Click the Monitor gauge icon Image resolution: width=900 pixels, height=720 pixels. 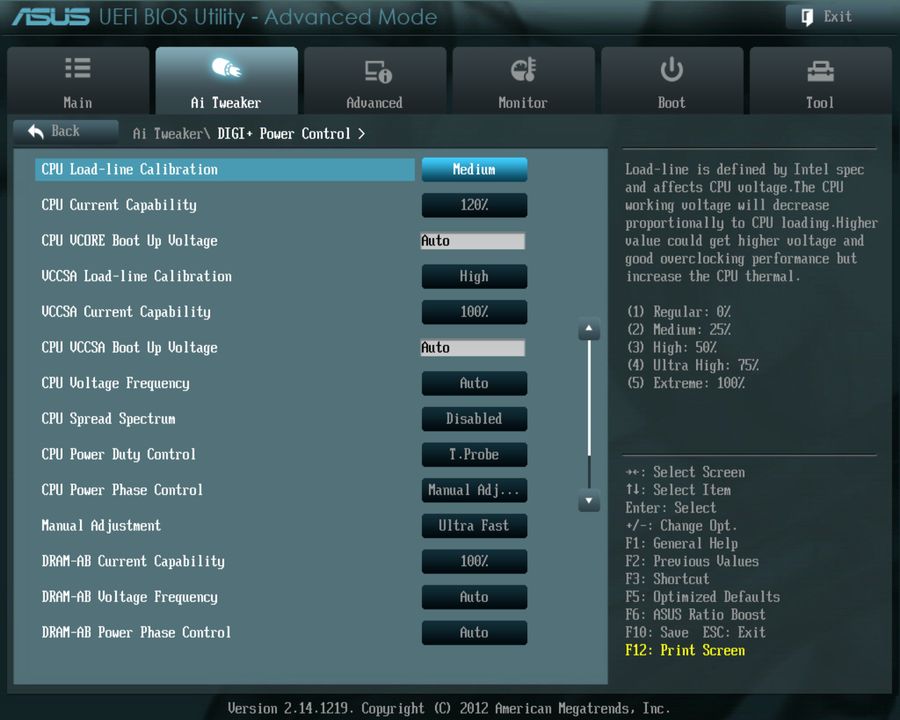point(523,70)
